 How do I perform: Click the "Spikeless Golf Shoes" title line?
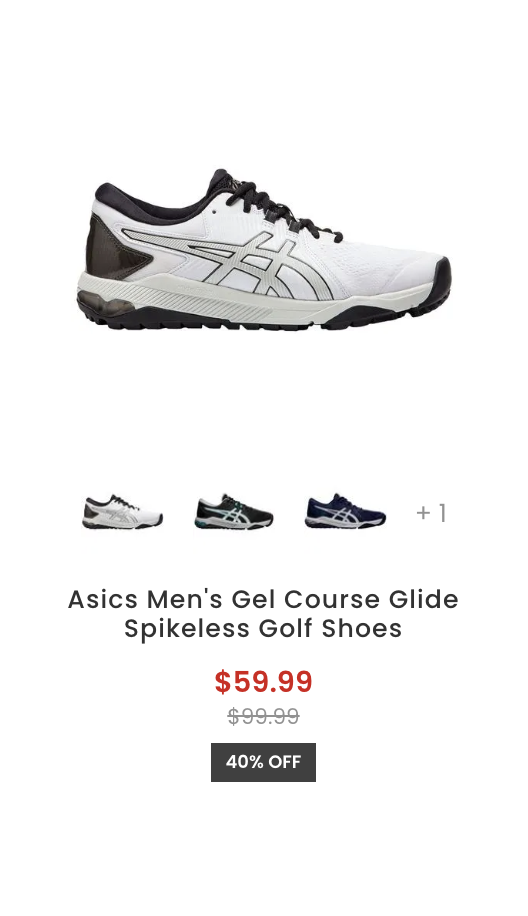(263, 629)
